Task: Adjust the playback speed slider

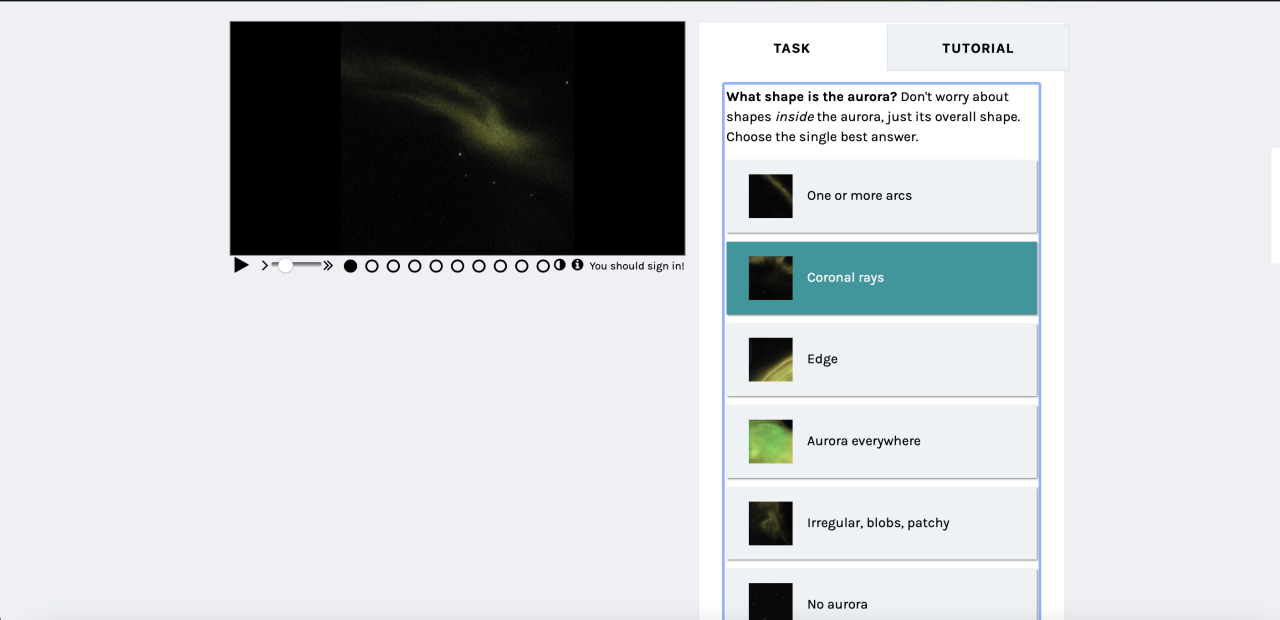Action: tap(297, 265)
